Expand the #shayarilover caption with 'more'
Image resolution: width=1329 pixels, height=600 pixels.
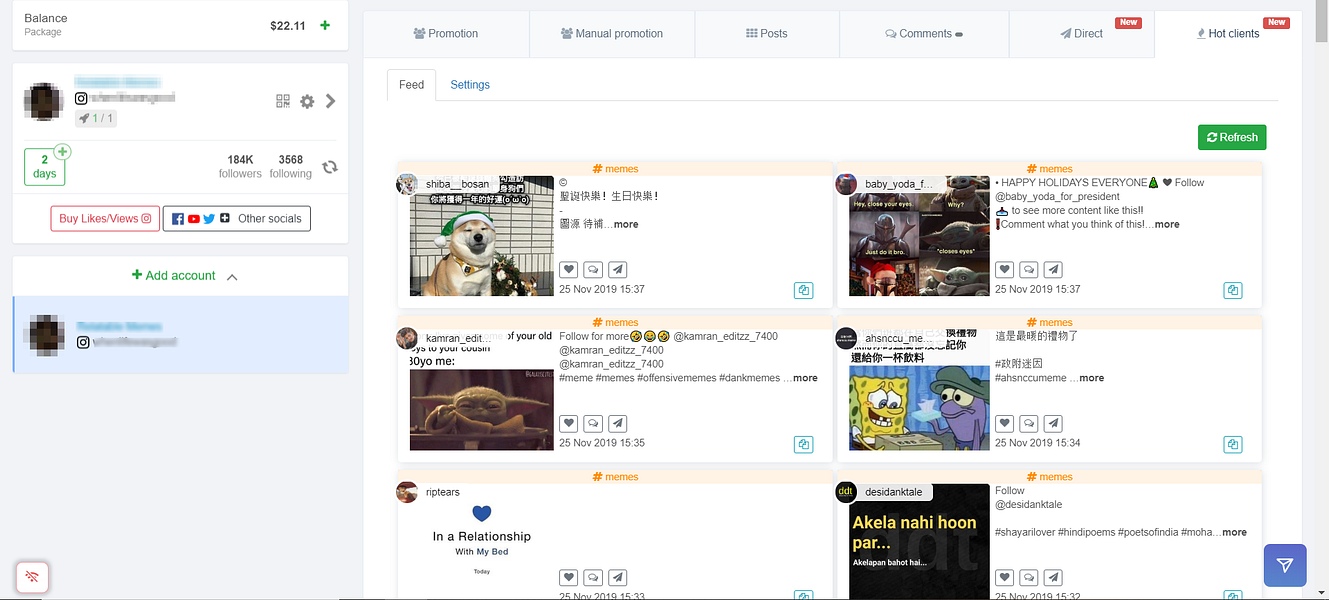click(x=1234, y=533)
